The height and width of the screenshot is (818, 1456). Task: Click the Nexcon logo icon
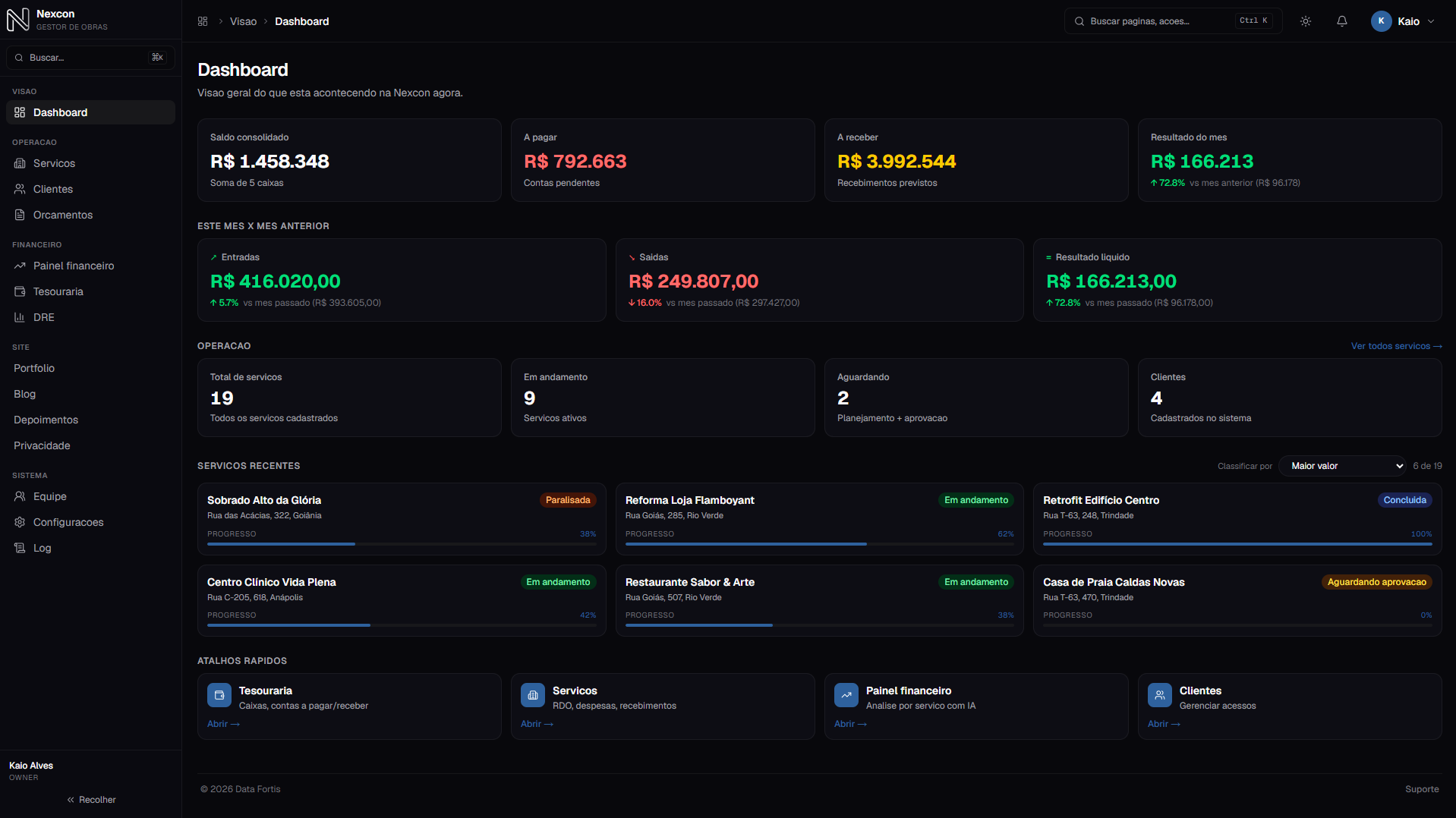[x=18, y=20]
